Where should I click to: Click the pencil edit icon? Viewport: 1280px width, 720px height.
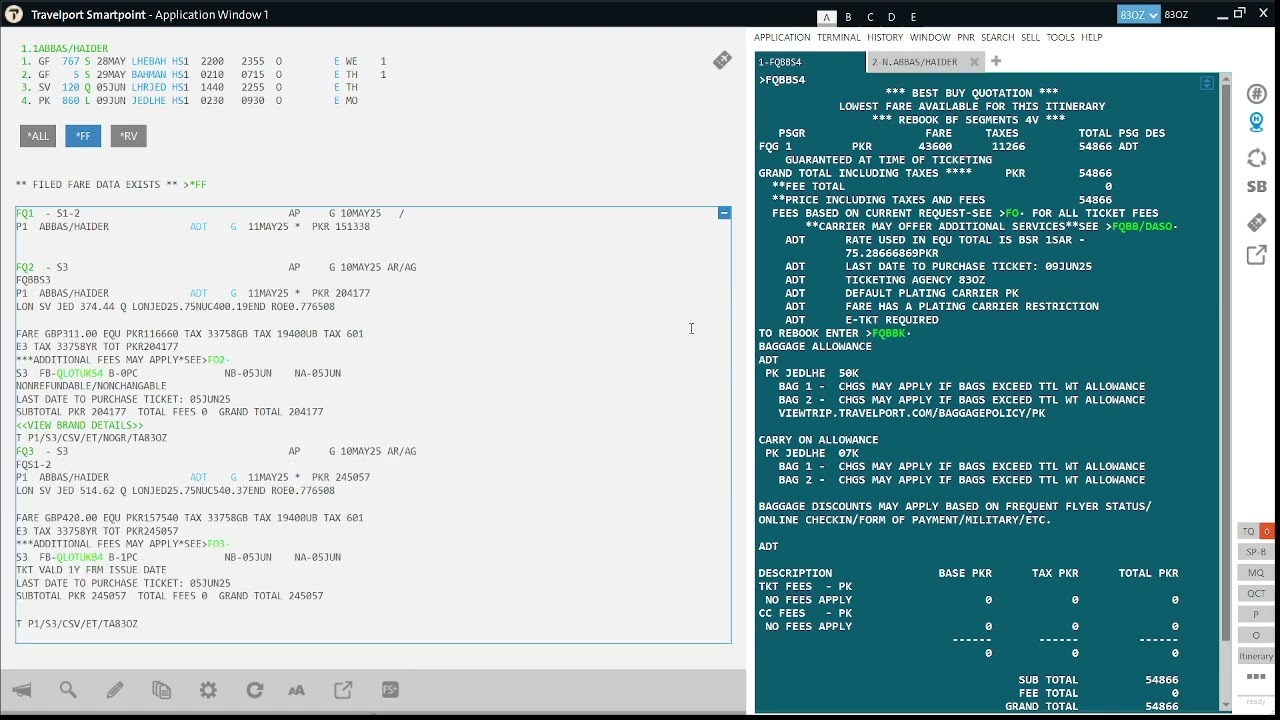coord(115,690)
